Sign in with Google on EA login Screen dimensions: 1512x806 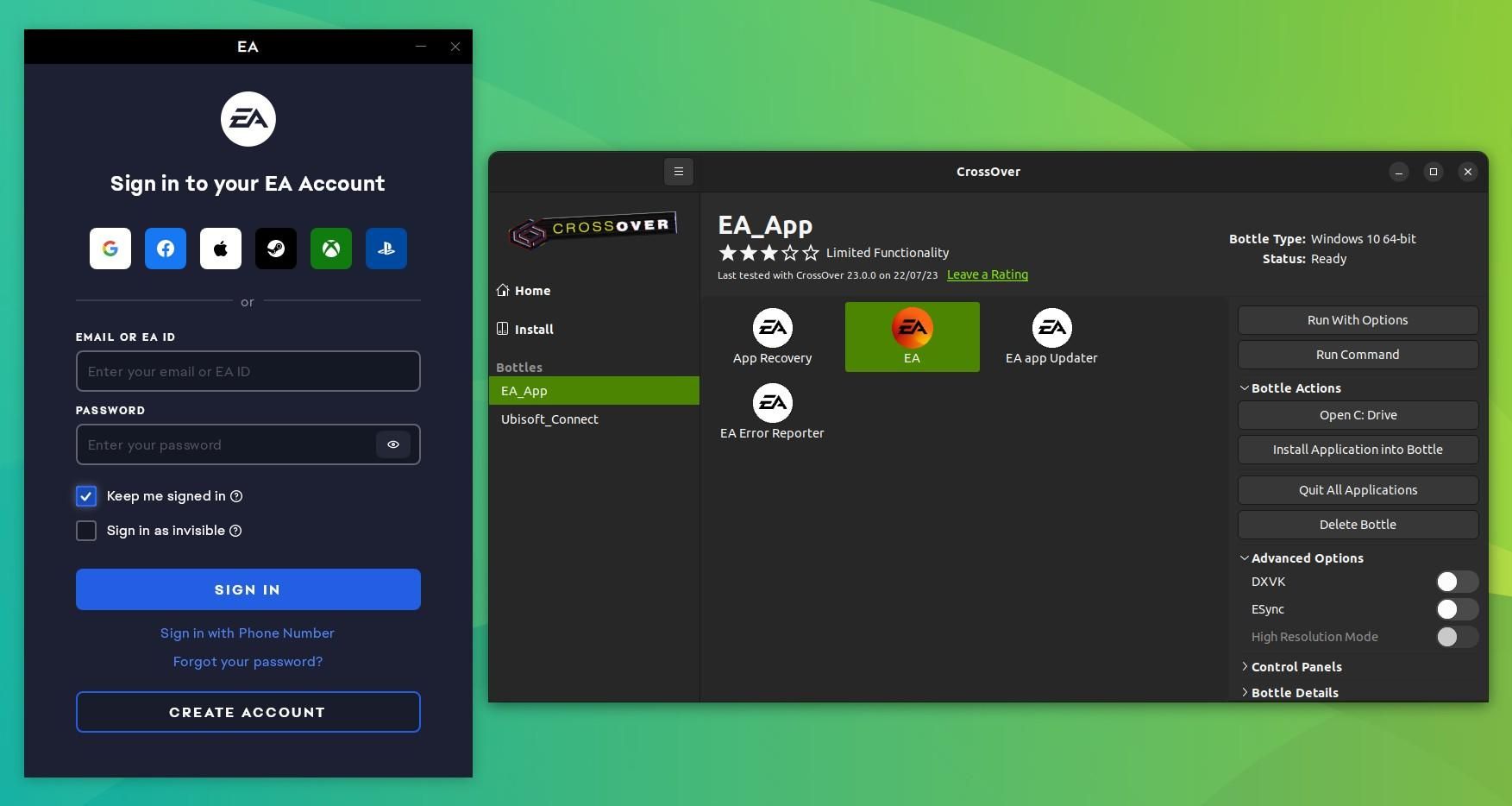110,249
